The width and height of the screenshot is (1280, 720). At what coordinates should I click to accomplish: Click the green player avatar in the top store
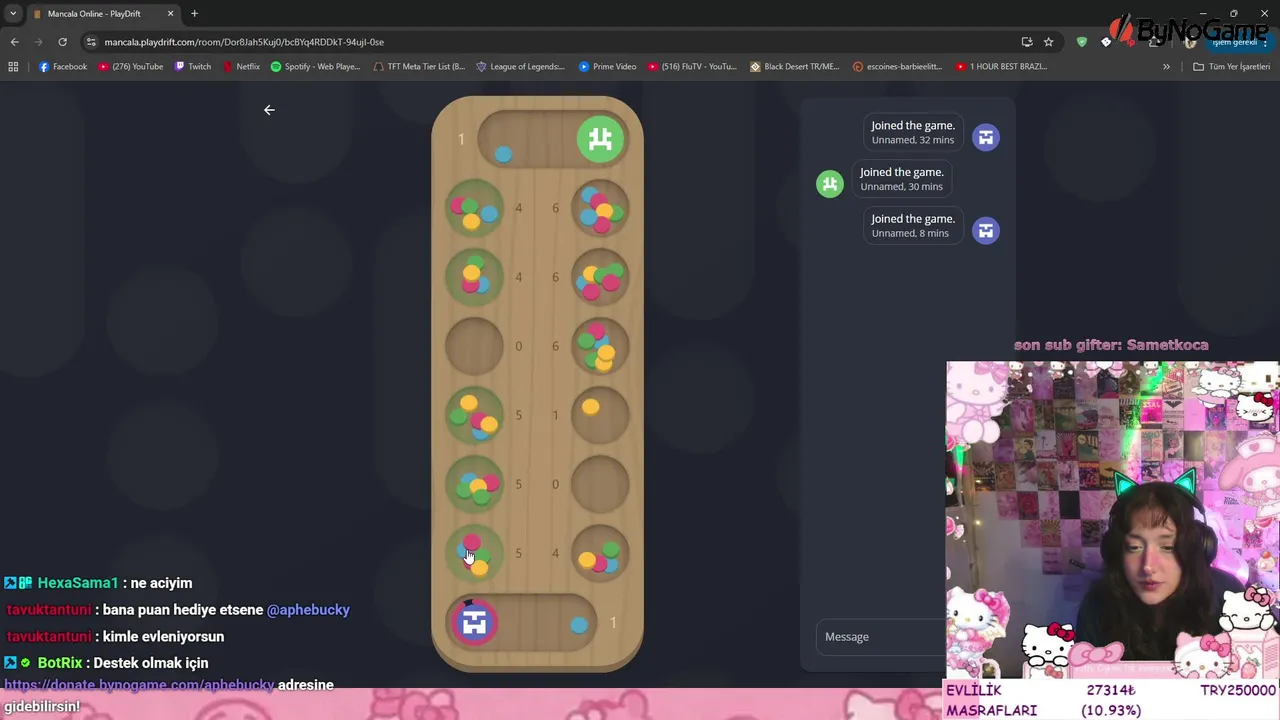tap(600, 139)
